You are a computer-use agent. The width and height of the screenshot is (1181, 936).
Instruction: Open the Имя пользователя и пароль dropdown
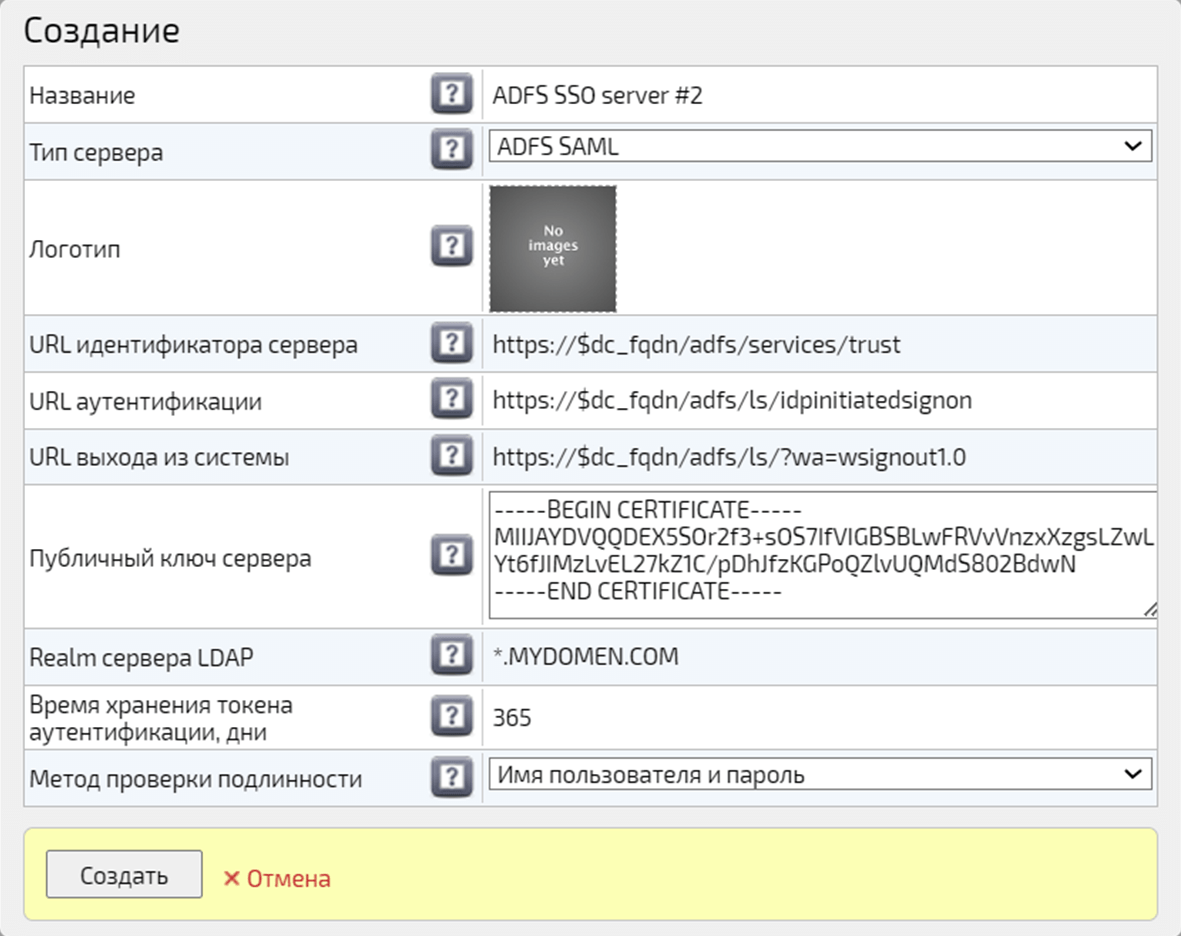(819, 775)
